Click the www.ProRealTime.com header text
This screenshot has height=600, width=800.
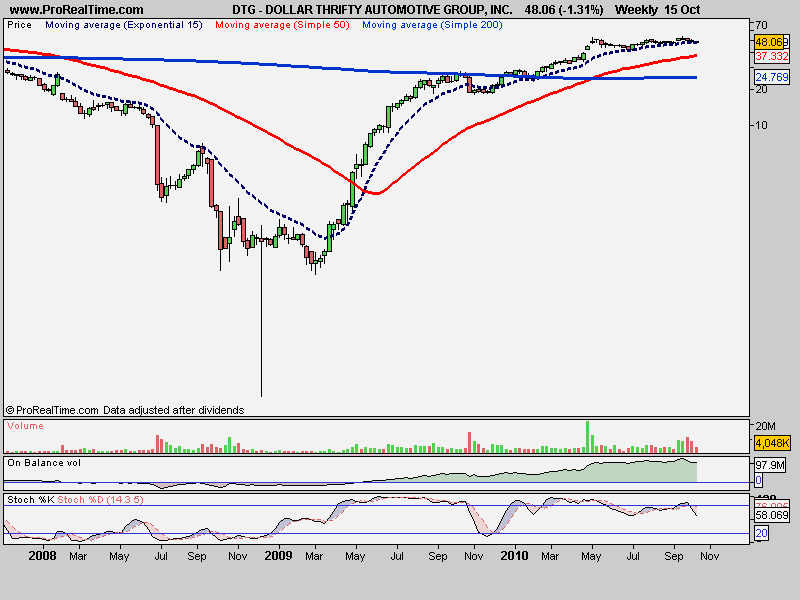coord(77,10)
